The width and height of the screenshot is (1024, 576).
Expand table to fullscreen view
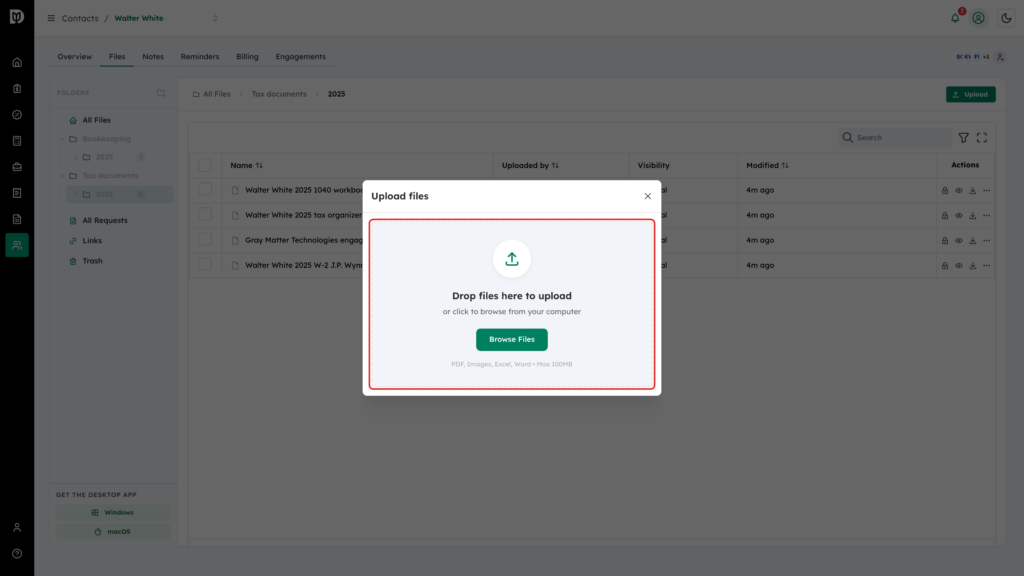click(982, 138)
